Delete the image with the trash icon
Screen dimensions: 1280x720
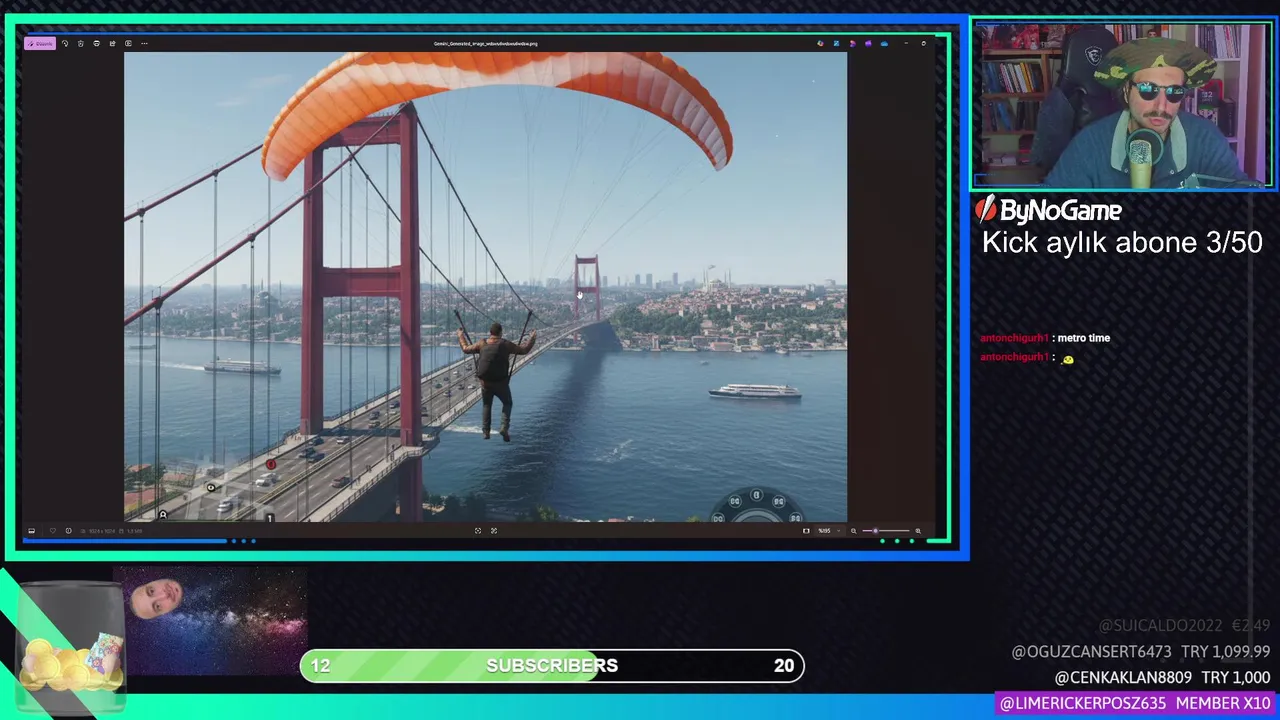[81, 43]
